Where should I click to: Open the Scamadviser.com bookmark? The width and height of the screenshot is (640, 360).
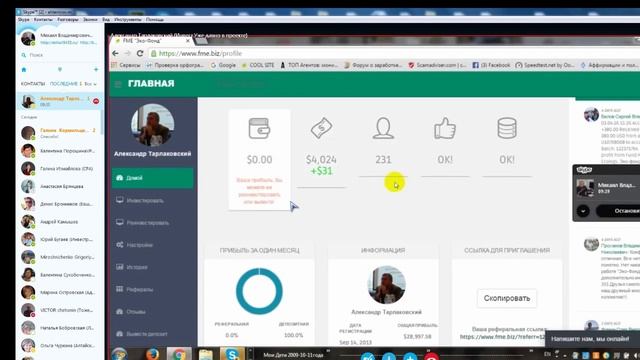point(438,65)
